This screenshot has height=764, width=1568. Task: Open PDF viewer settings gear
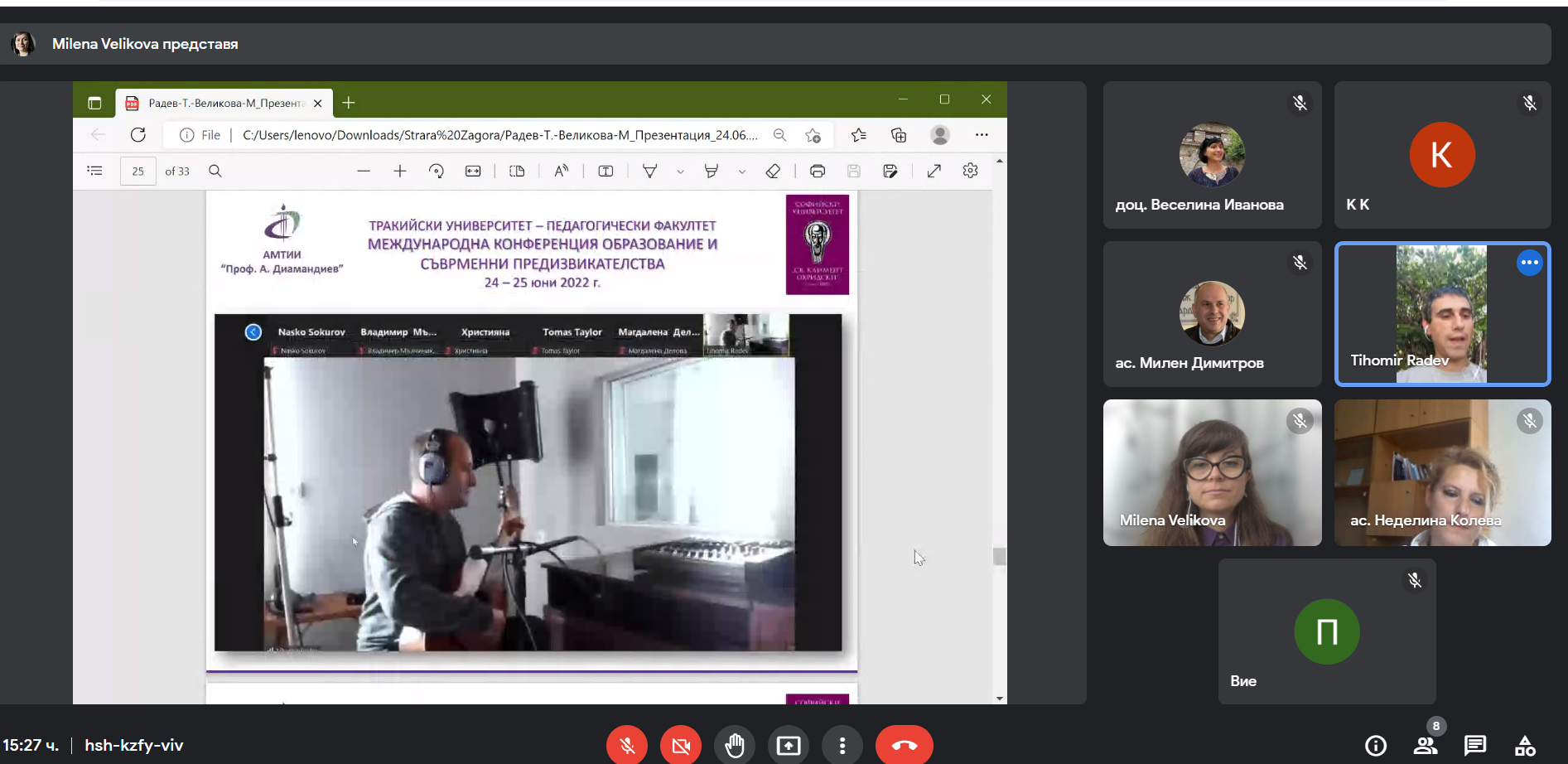[x=971, y=171]
